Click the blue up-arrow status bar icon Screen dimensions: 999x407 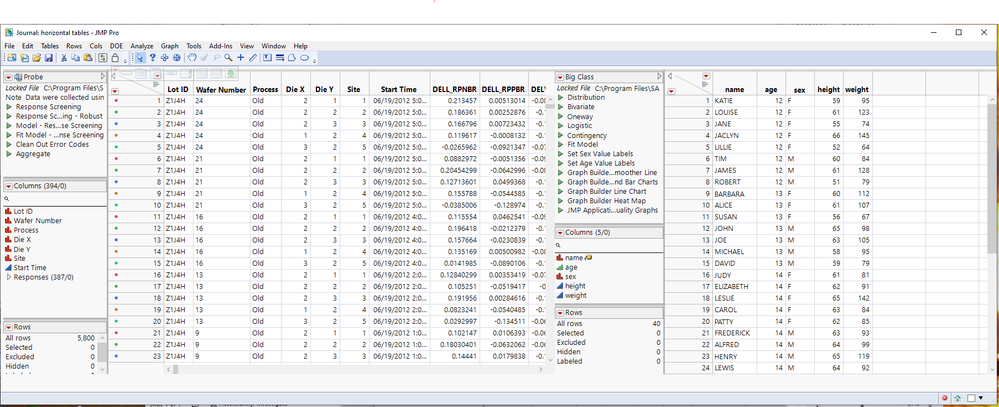click(x=957, y=398)
